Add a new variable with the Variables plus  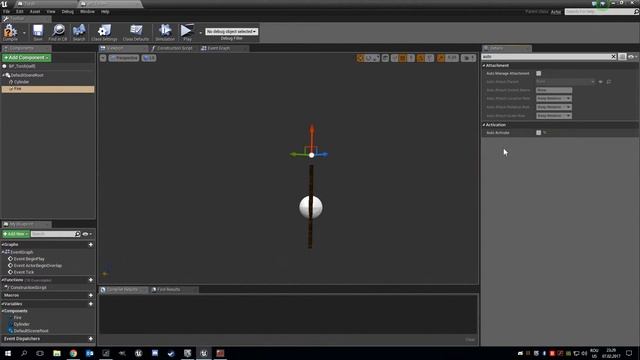[x=91, y=304]
